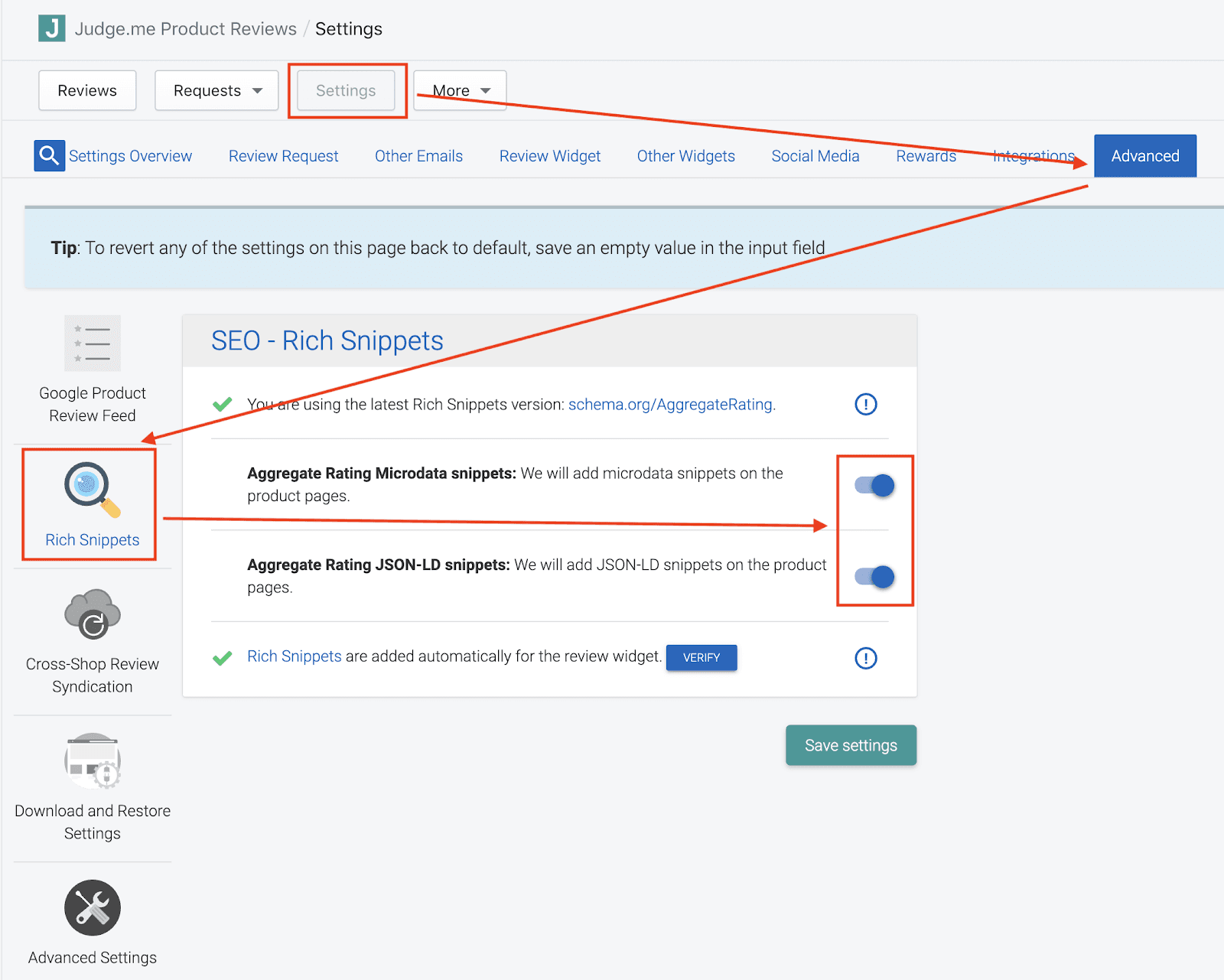Screen dimensions: 1224x980
Task: Open Advanced Settings wrench icon
Action: pyautogui.click(x=93, y=908)
